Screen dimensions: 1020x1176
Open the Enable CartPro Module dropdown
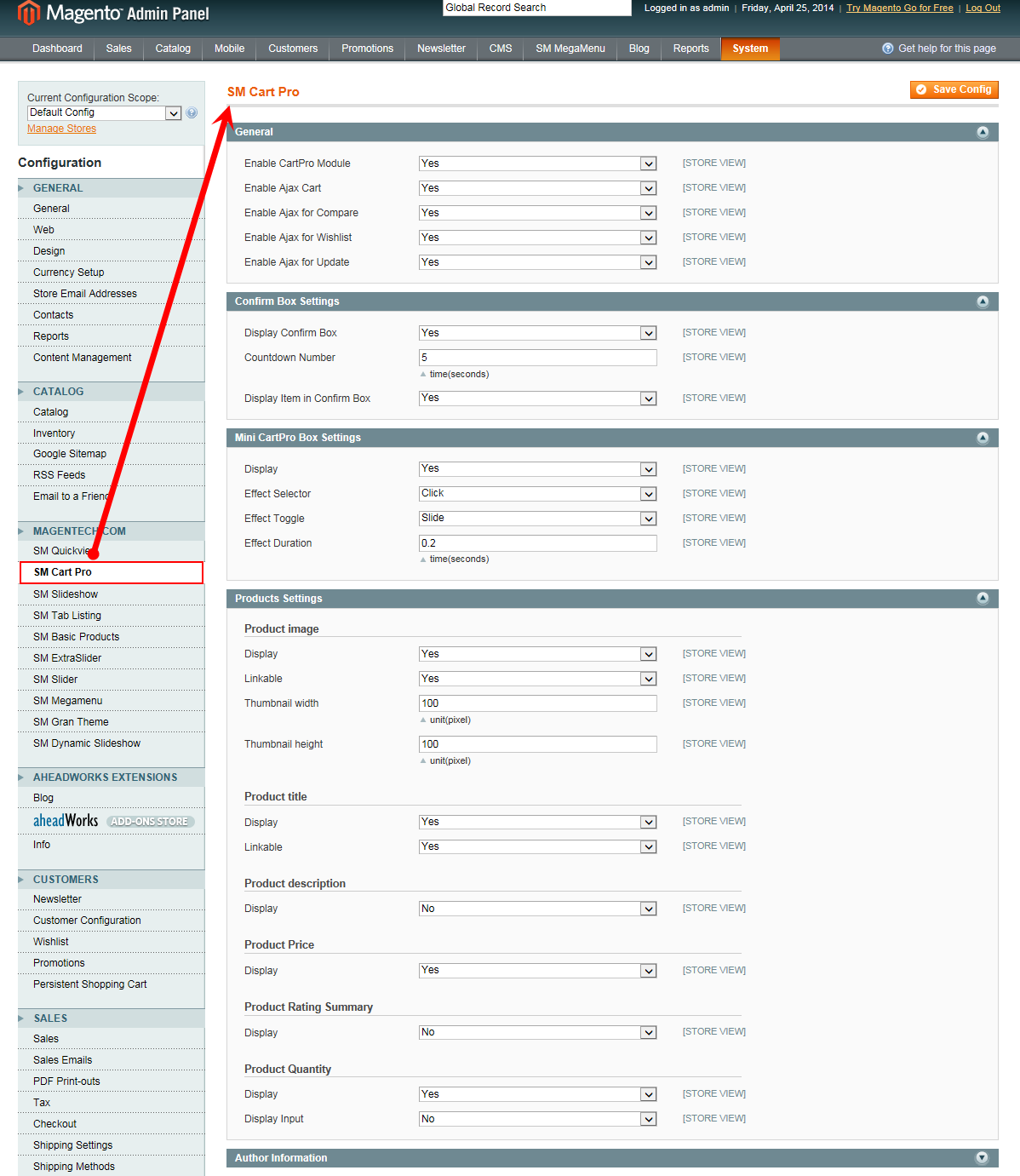538,163
